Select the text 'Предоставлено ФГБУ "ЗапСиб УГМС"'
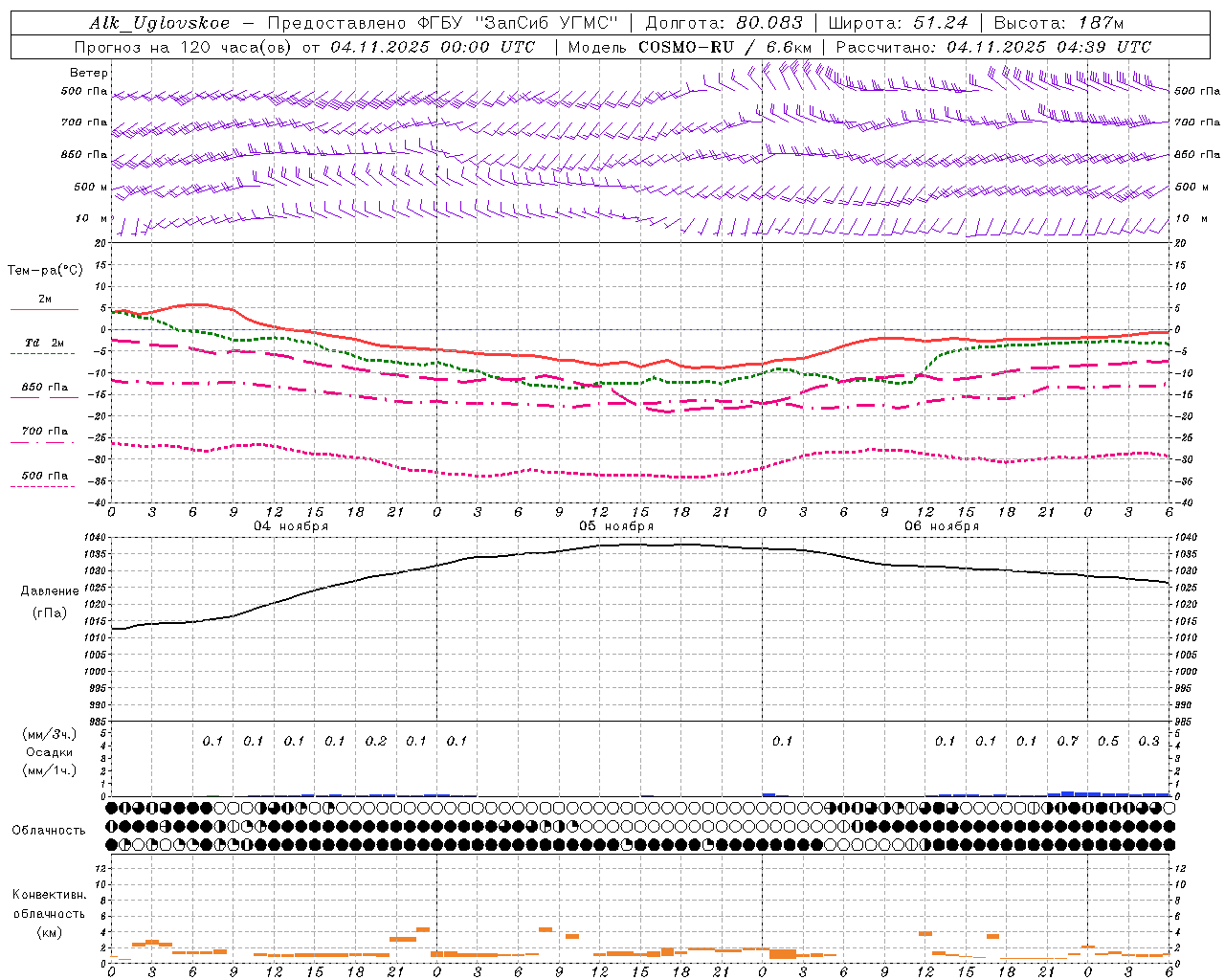The height and width of the screenshot is (980, 1225). [x=443, y=23]
